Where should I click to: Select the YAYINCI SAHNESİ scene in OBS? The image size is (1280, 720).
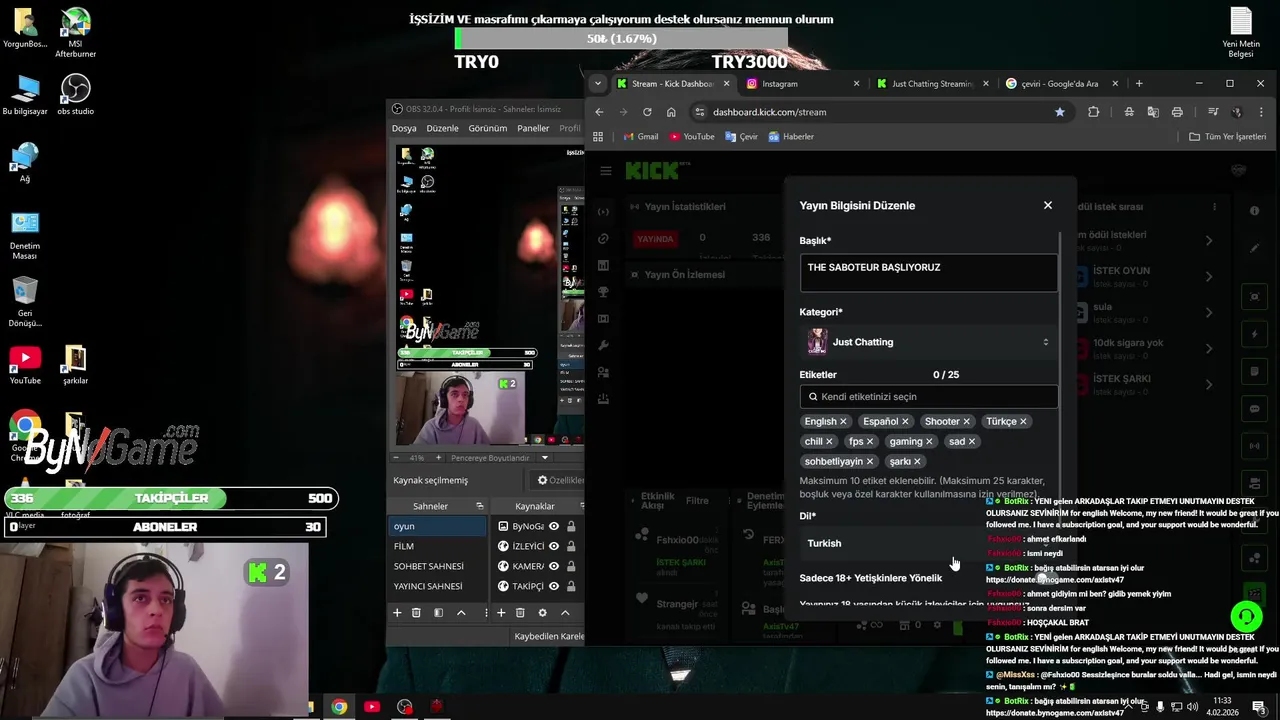pos(438,586)
